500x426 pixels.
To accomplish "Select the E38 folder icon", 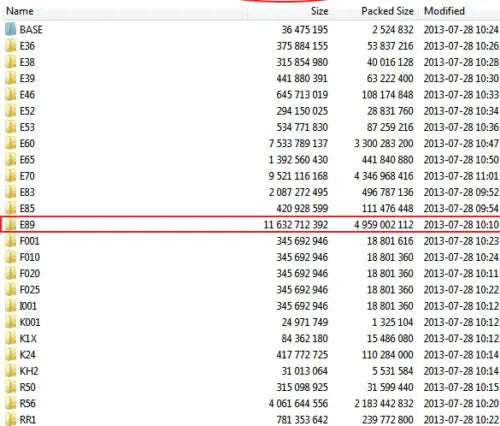I will [10, 62].
